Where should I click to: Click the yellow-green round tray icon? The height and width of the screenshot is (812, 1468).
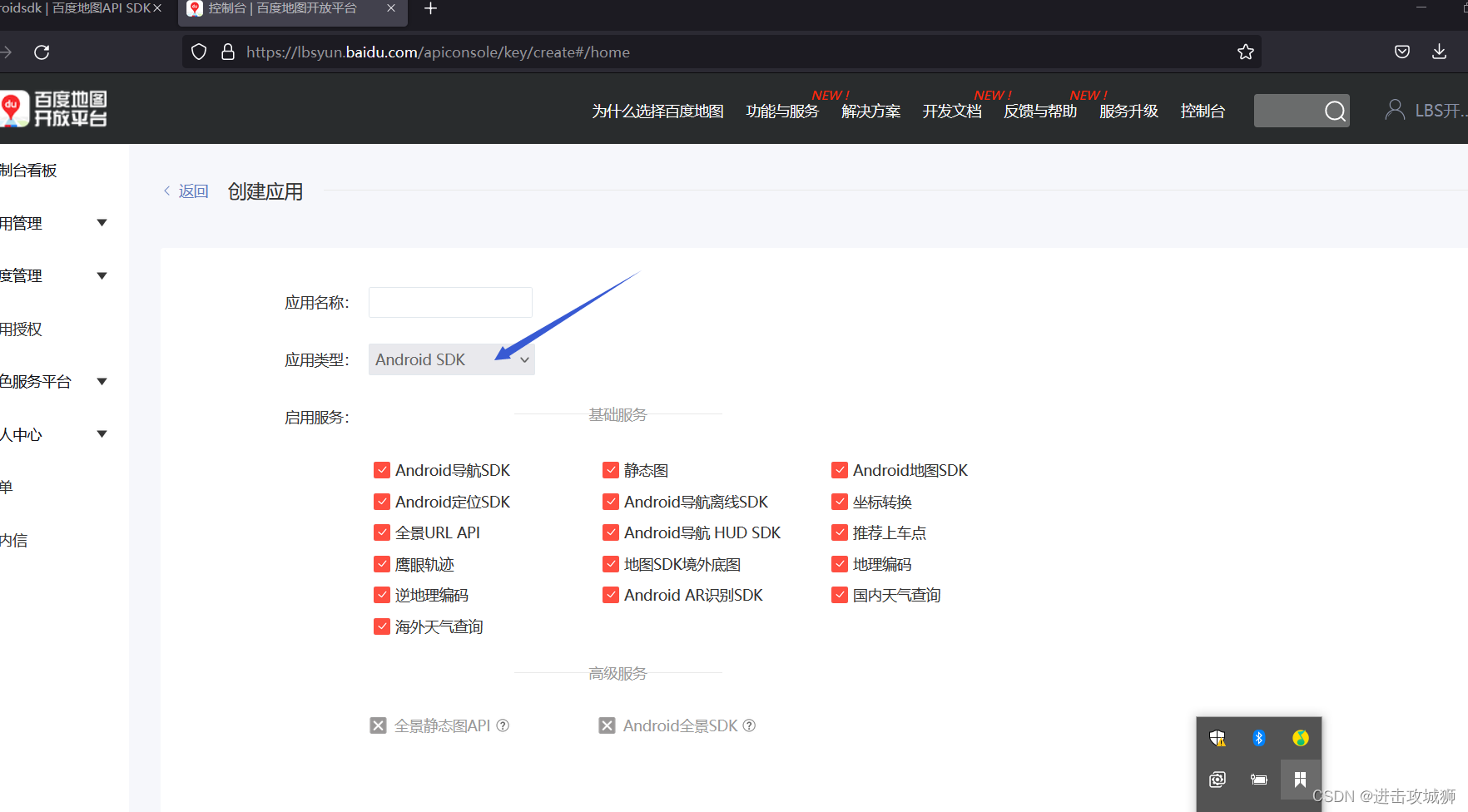pyautogui.click(x=1300, y=738)
